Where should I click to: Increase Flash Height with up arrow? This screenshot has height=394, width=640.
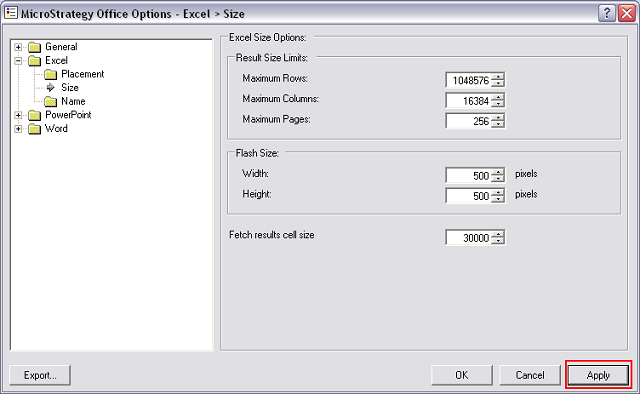[x=498, y=193]
